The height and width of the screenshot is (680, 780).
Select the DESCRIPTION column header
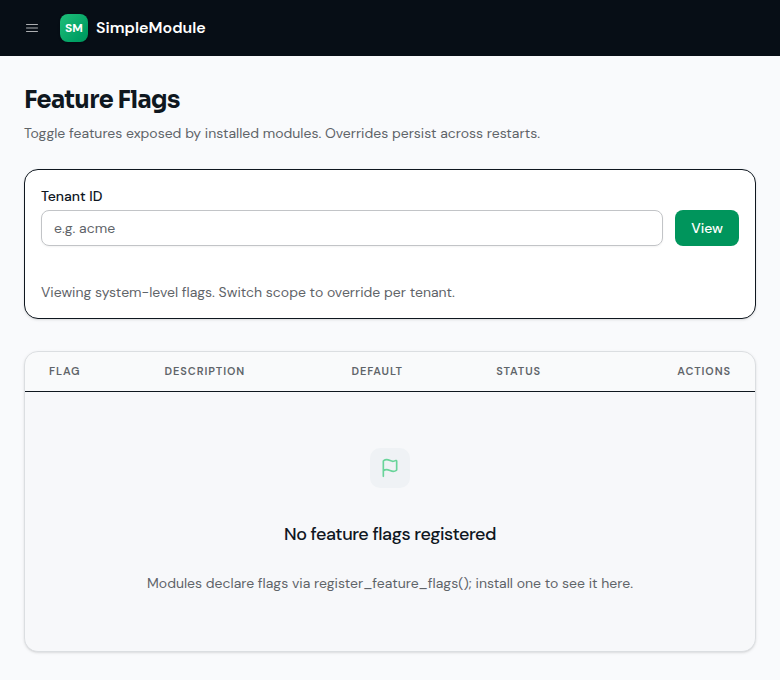click(x=204, y=371)
